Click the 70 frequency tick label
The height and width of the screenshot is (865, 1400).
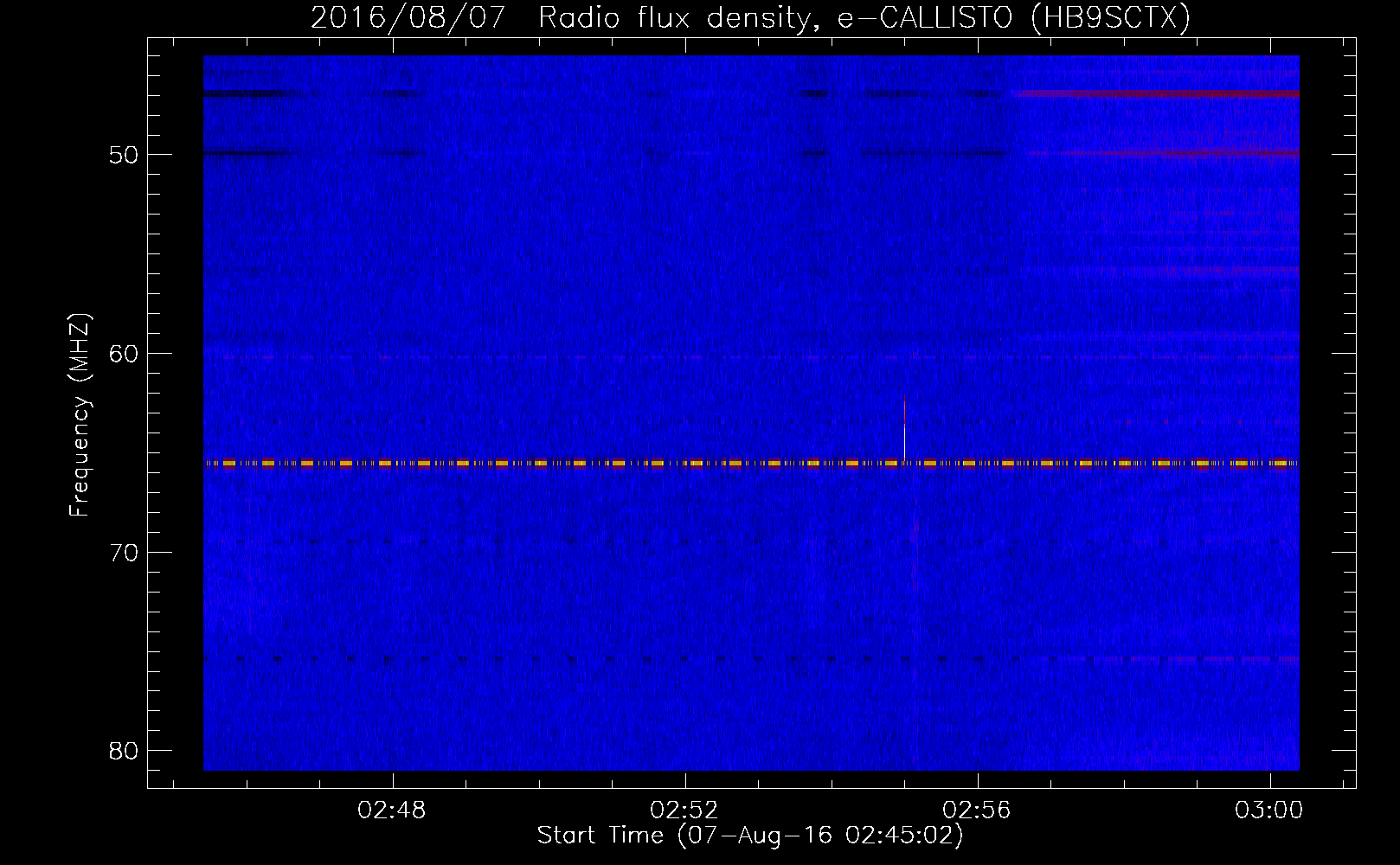tap(124, 553)
